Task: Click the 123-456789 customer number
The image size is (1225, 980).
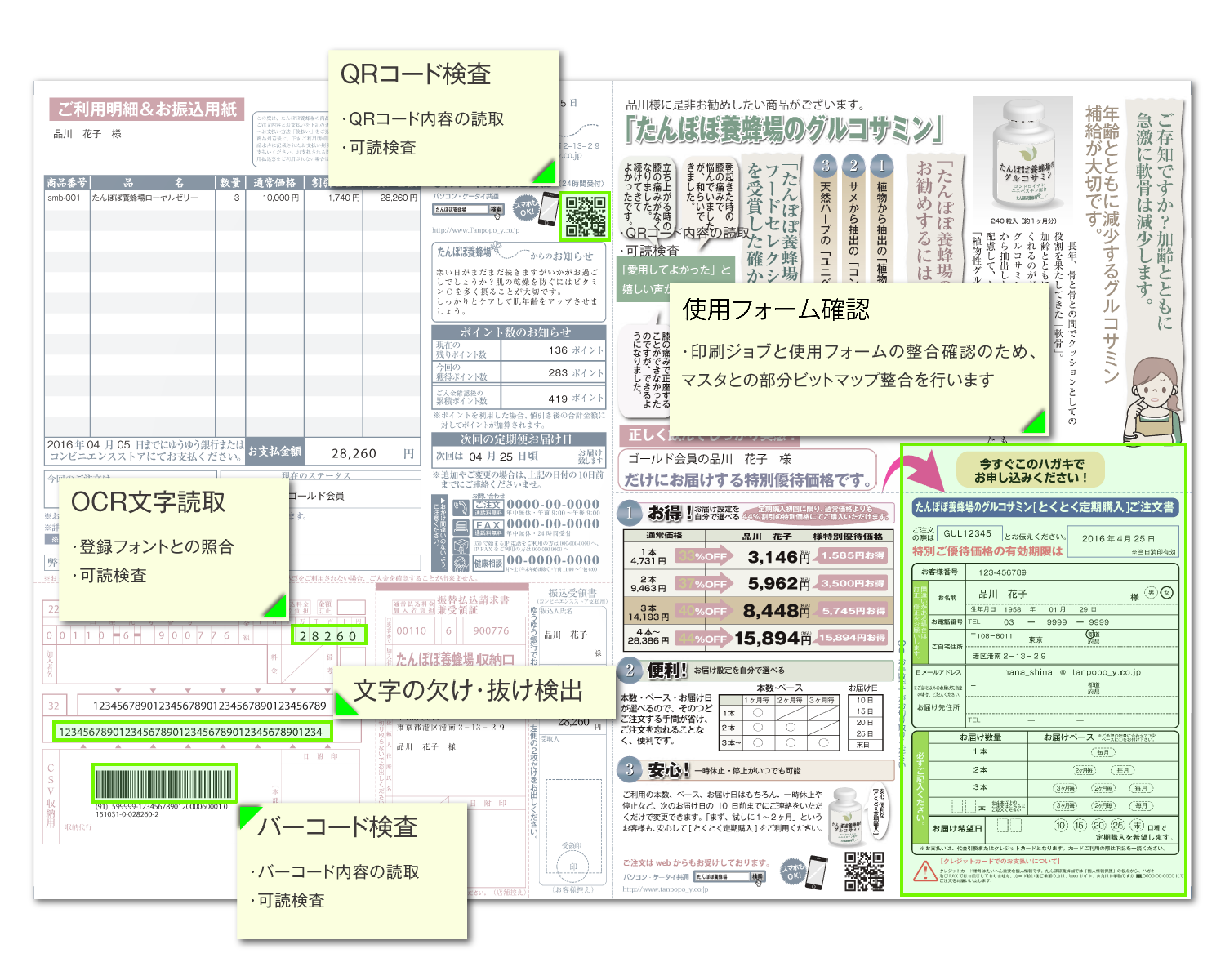Action: pyautogui.click(x=1002, y=572)
